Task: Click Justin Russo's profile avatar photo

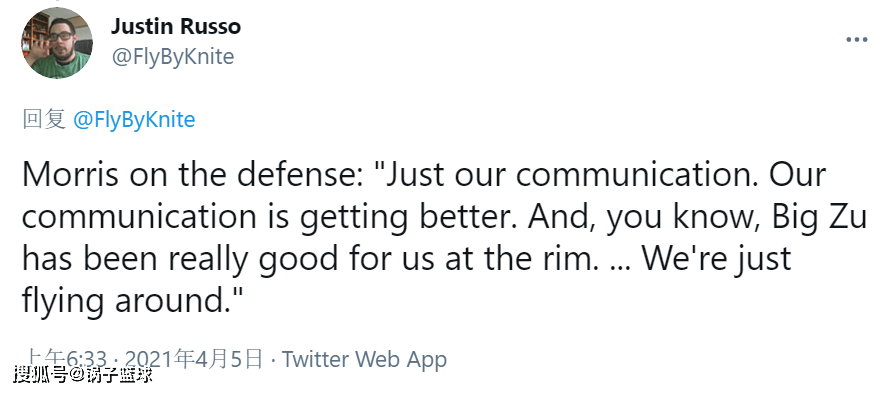Action: point(57,43)
